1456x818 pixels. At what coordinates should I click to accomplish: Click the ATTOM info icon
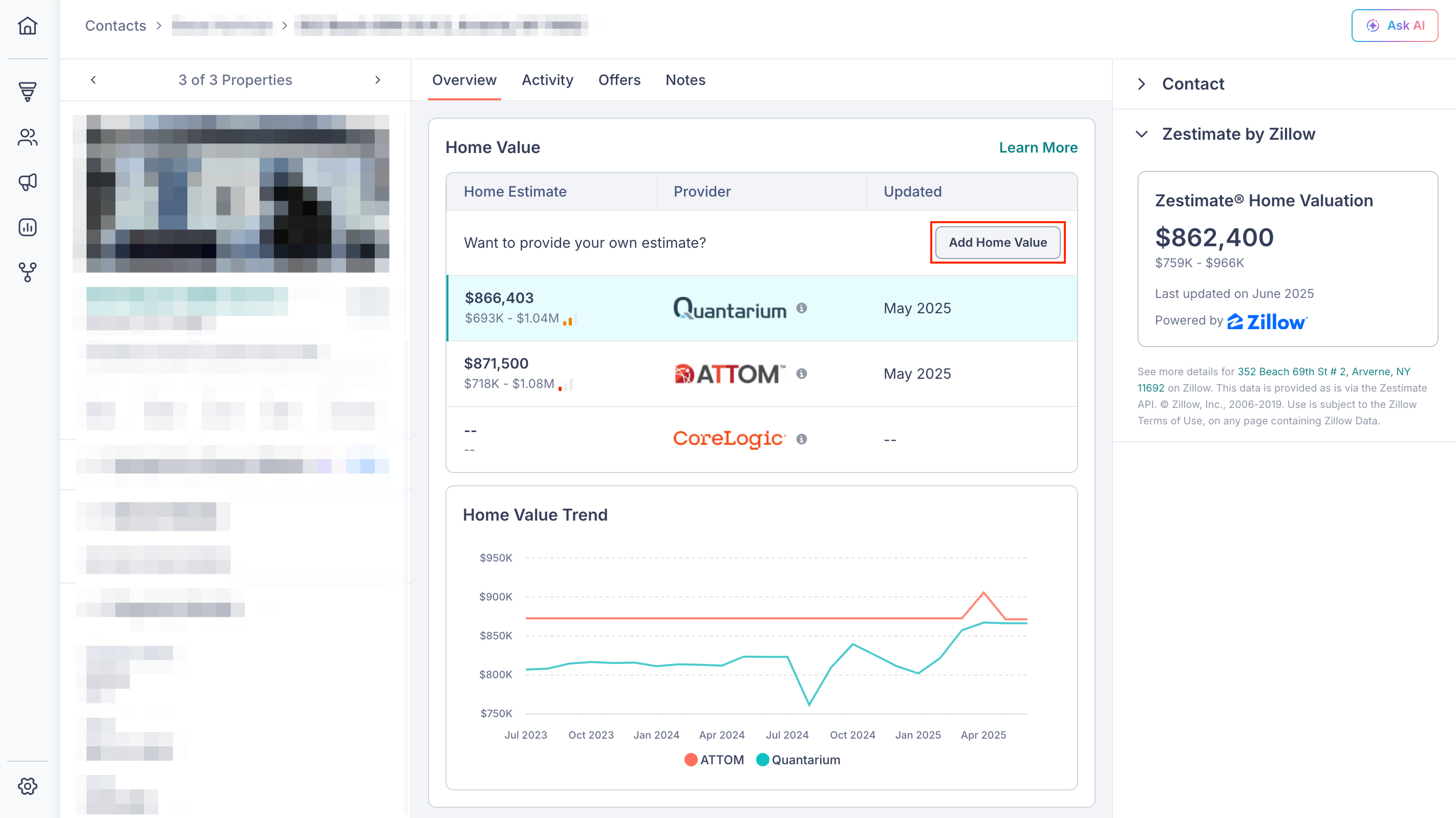802,374
